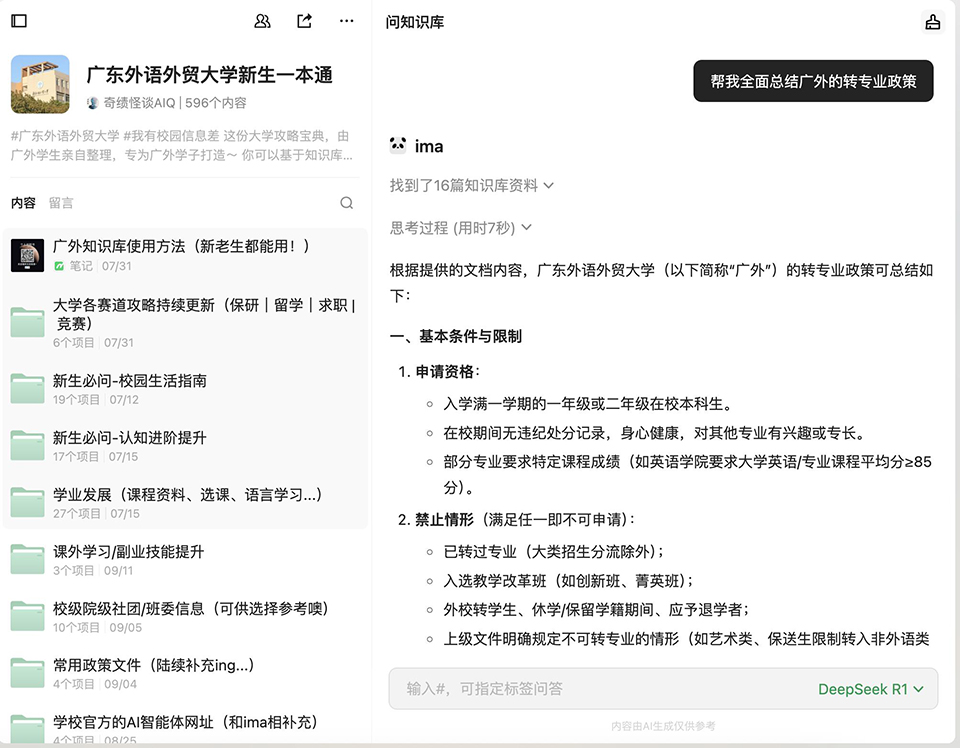The height and width of the screenshot is (748, 960).
Task: Open the 校级院级社团/班委信息 folder
Action: coord(190,609)
